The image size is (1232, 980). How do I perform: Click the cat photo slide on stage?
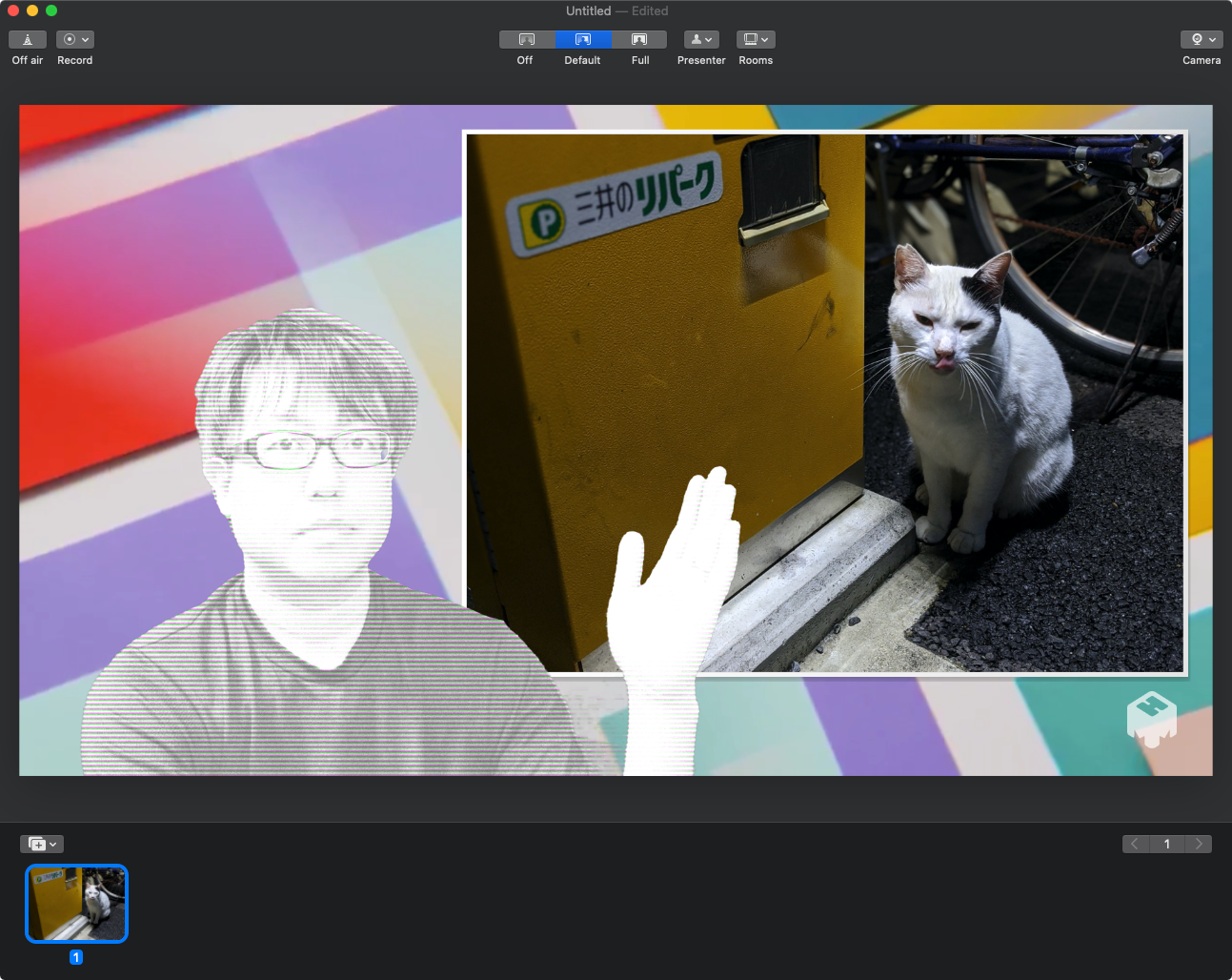pos(825,402)
